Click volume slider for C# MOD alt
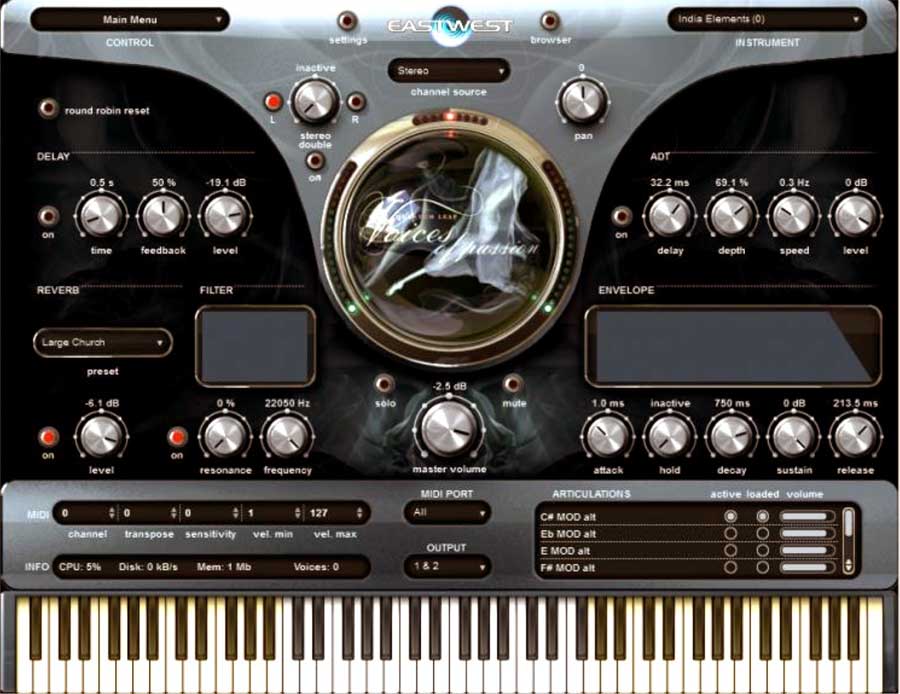Screen dimensions: 900x694 [807, 516]
